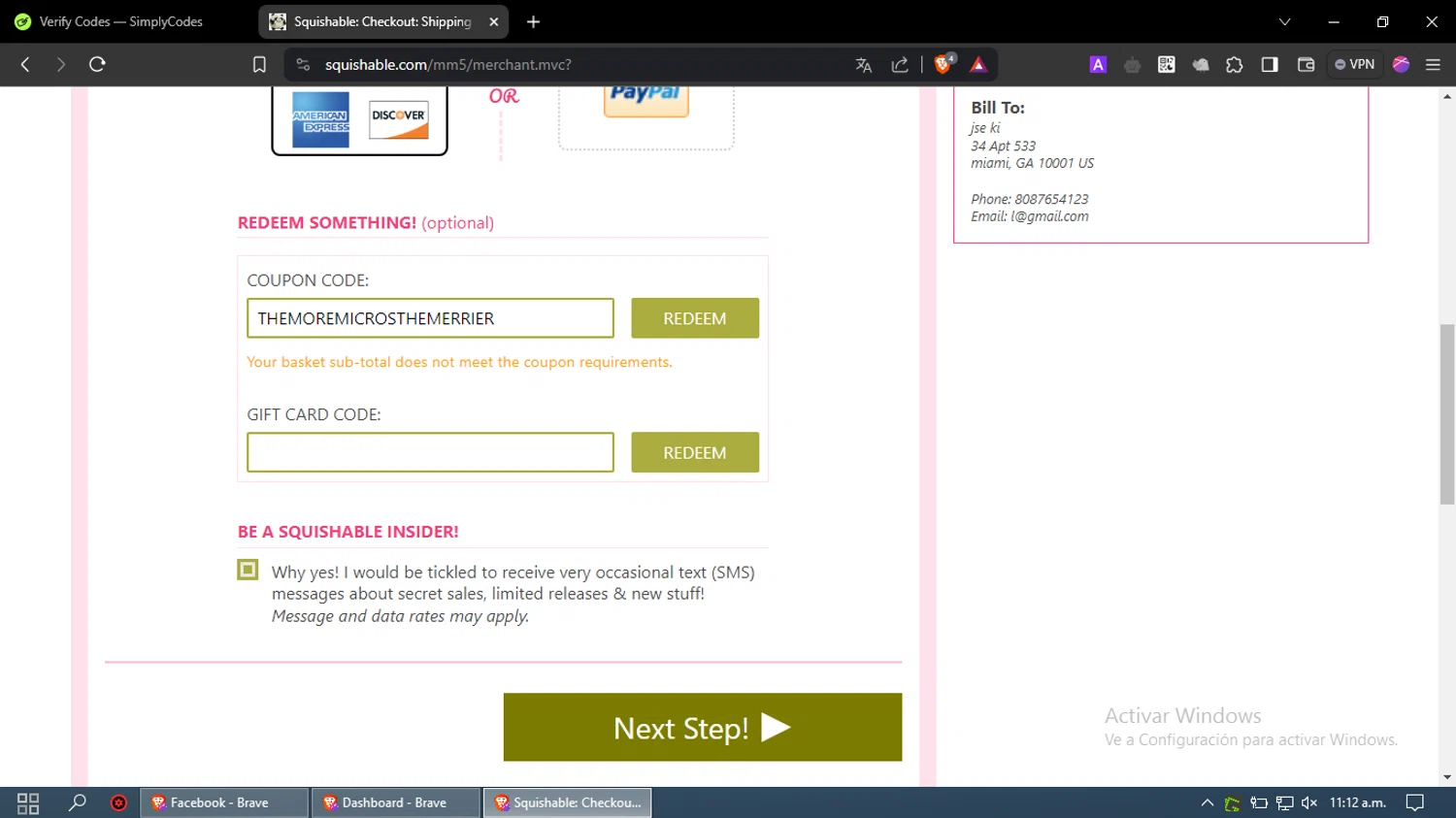Viewport: 1456px width, 818px height.
Task: Tick the Squishable Insider SMS checkbox
Action: tap(248, 570)
